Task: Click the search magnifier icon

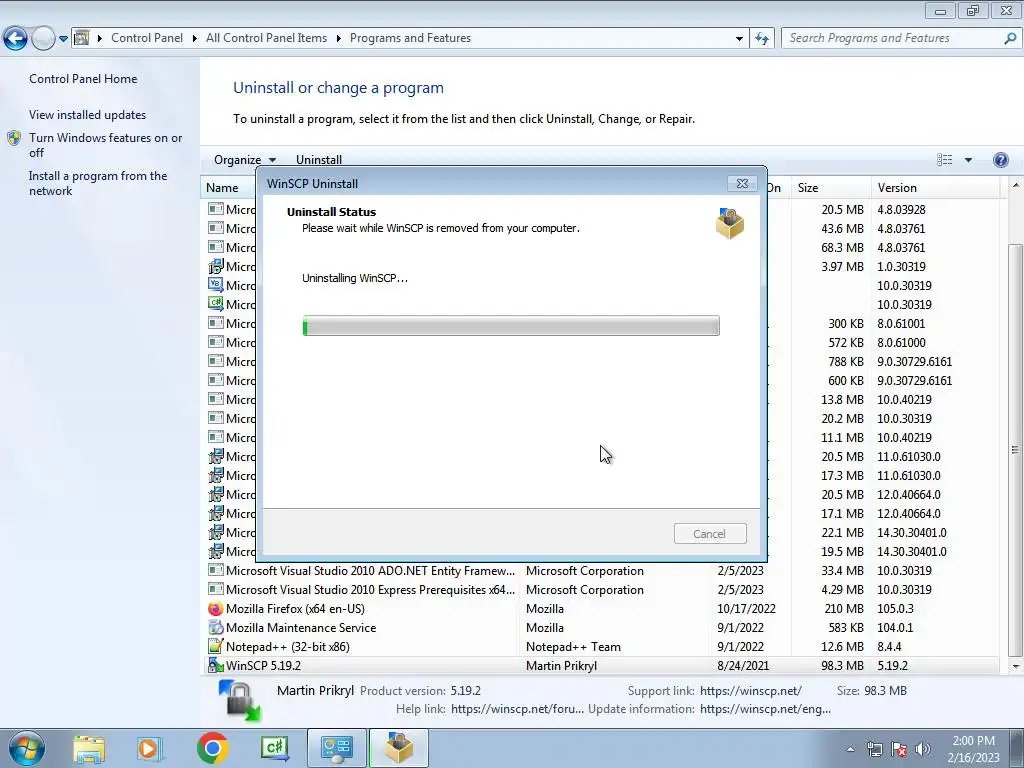Action: [1010, 38]
